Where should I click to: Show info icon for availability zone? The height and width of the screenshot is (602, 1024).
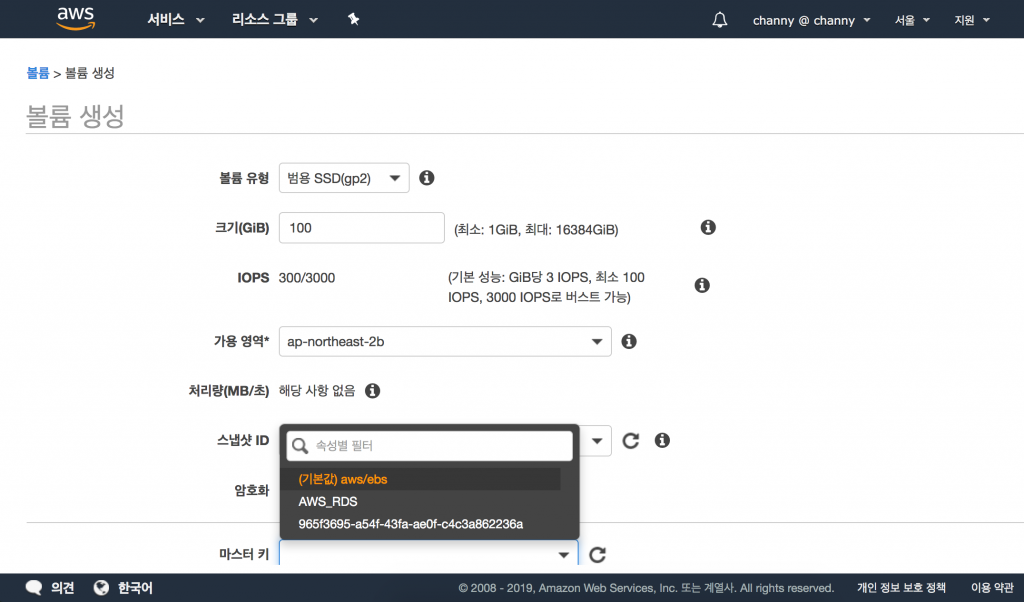(x=629, y=341)
